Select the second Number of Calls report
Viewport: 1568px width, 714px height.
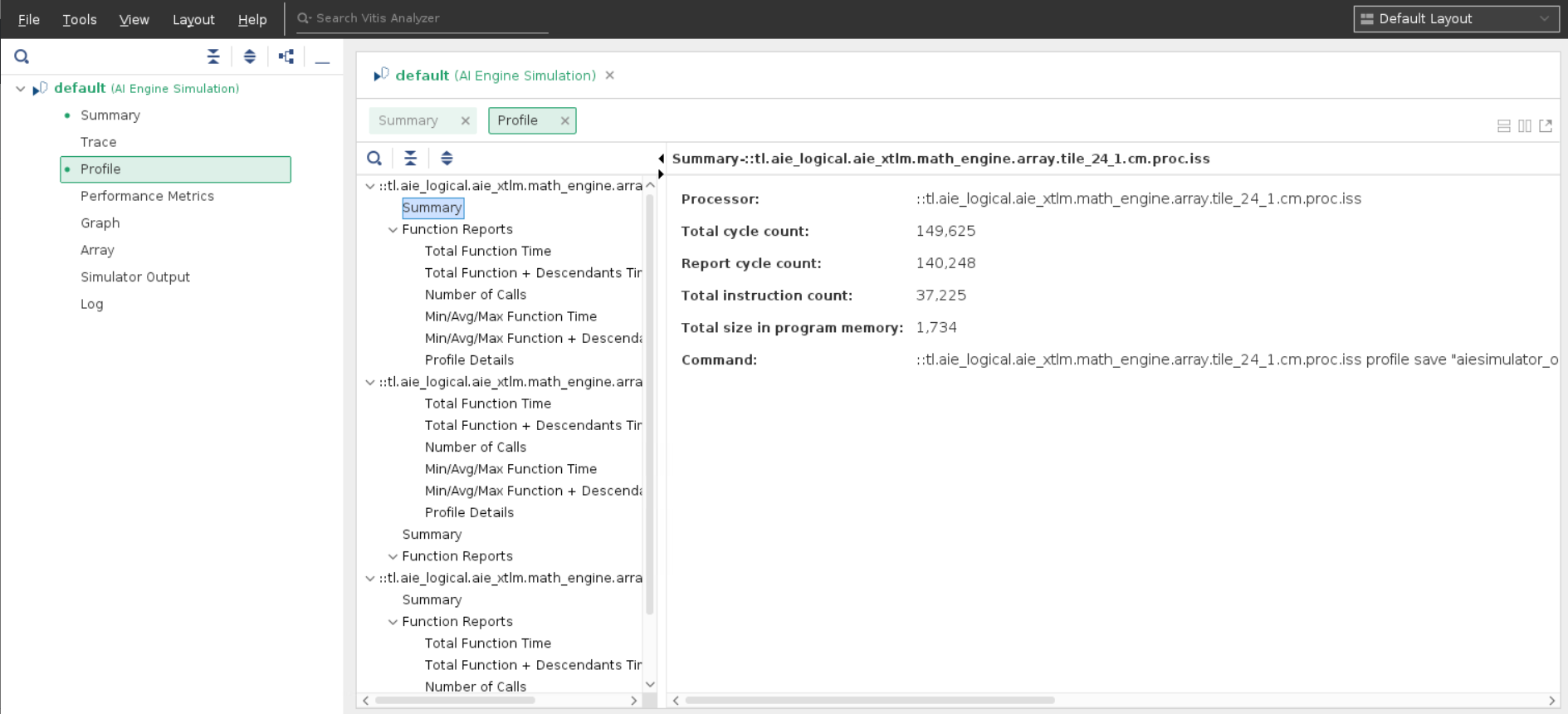click(476, 447)
